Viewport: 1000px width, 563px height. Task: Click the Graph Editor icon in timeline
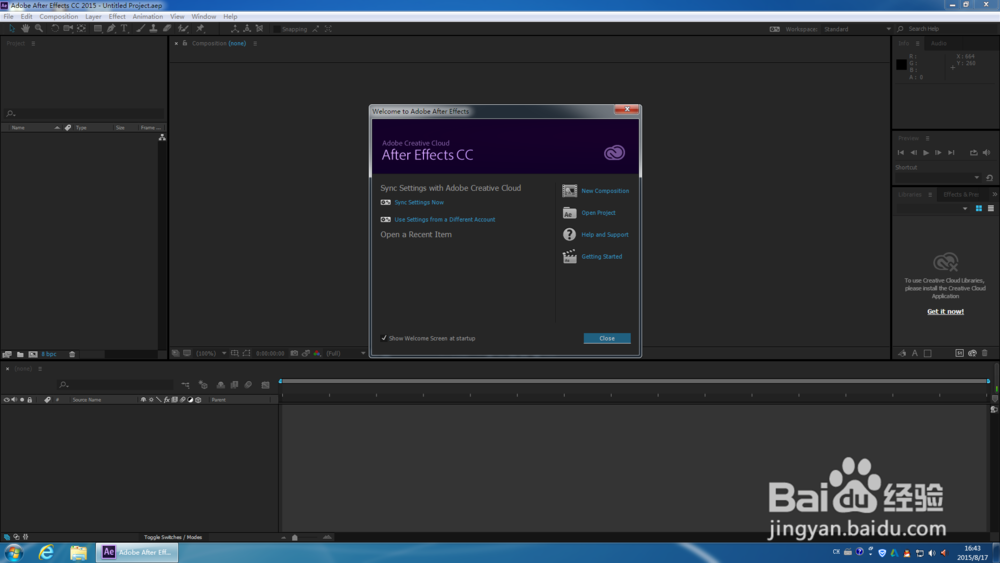point(265,385)
